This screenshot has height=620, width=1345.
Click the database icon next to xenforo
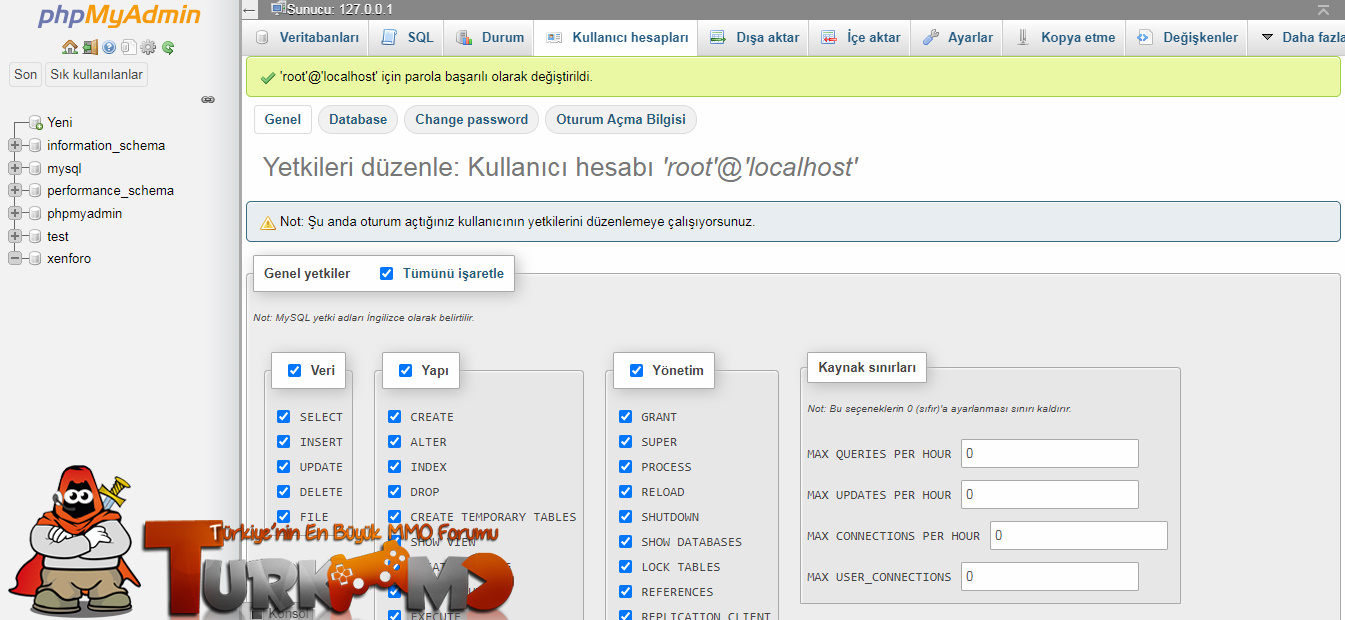[36, 258]
